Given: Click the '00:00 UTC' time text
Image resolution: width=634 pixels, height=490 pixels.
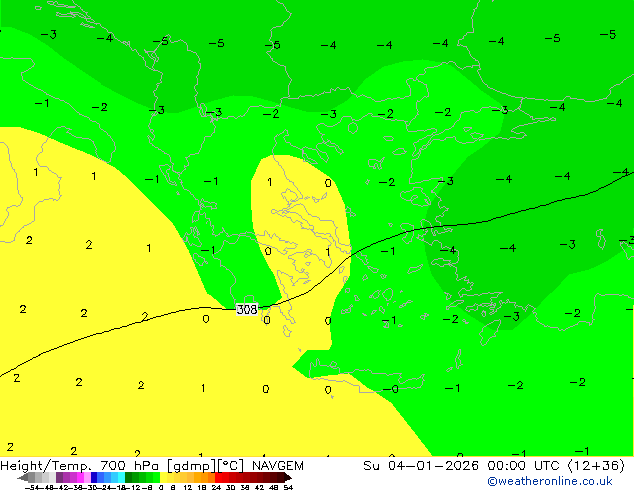Looking at the screenshot, I should click(x=524, y=466).
